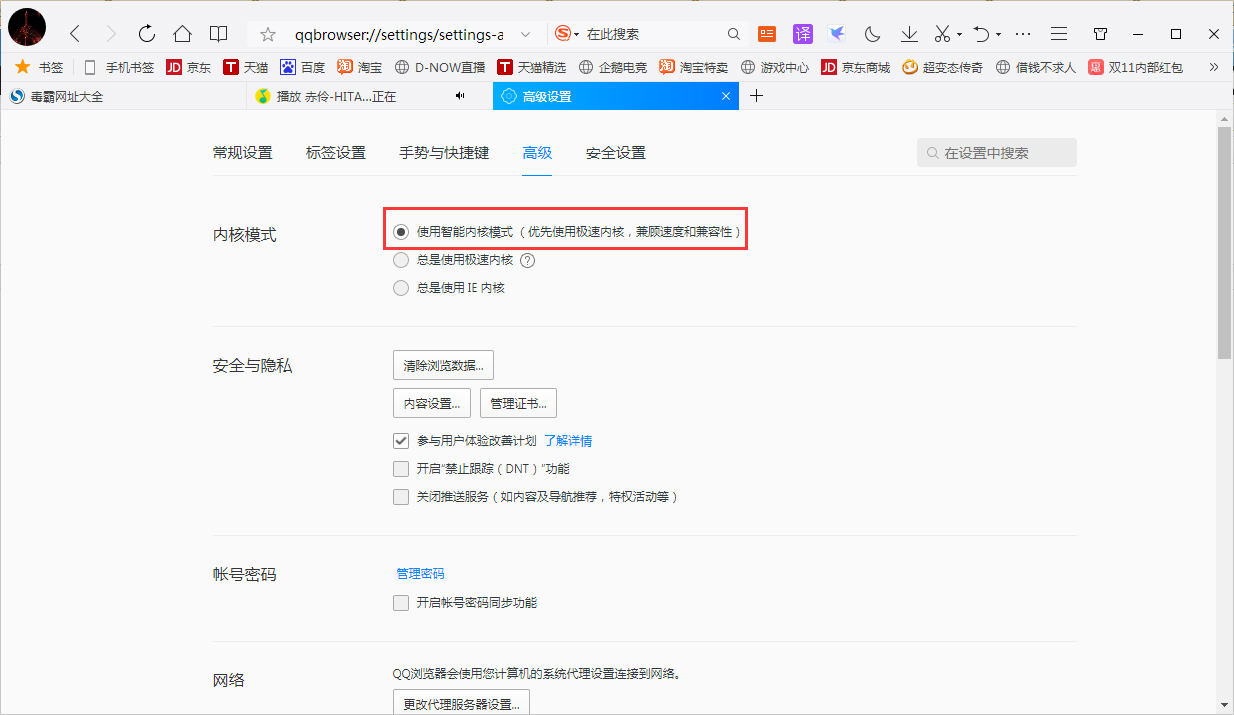Enable night mode via the moon icon
Viewport: 1234px width, 715px height.
pos(872,33)
